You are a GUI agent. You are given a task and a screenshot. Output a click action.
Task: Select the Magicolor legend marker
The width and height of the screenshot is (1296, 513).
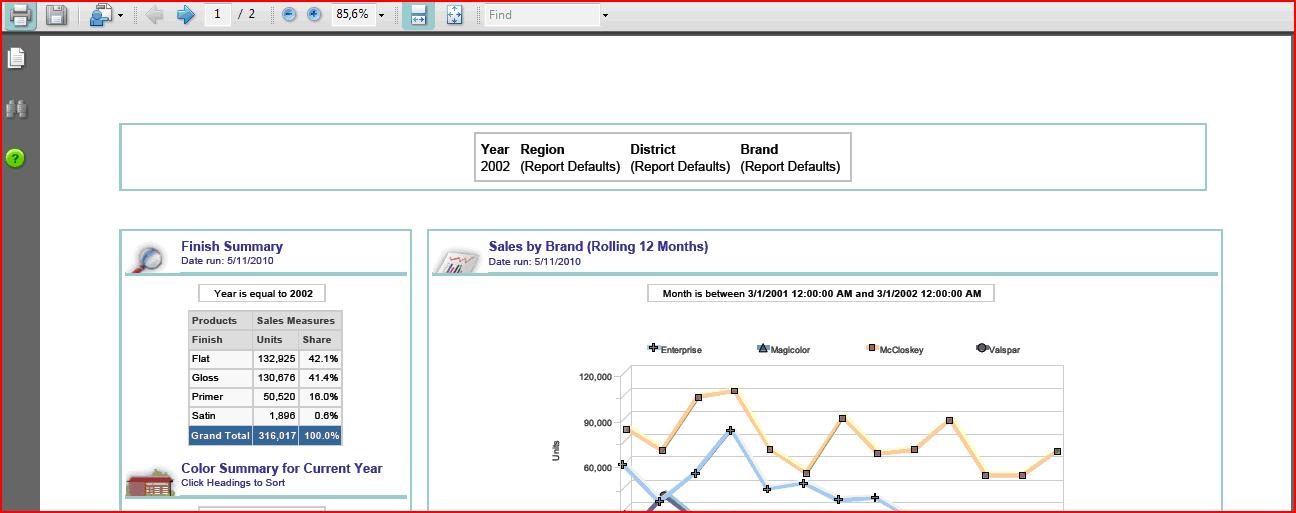point(764,348)
